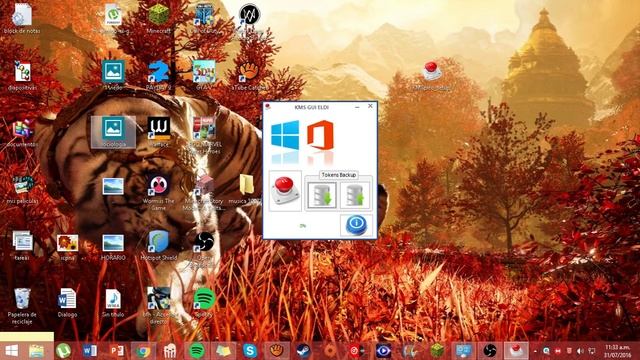The width and height of the screenshot is (640, 360).
Task: Select the GTA V desktop shortcut
Action: 204,76
